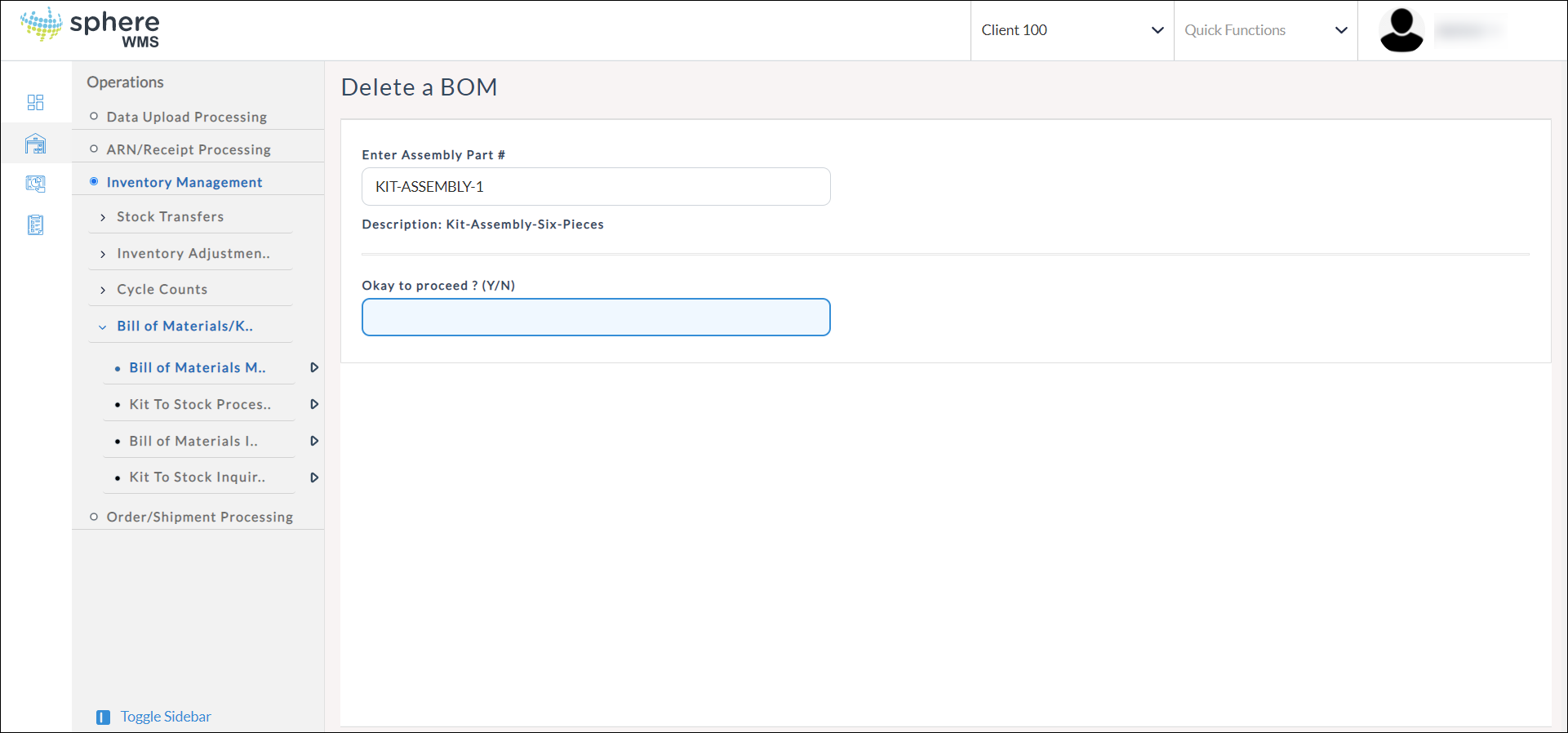Open the Quick Functions dropdown
This screenshot has height=733, width=1568.
[x=1264, y=30]
